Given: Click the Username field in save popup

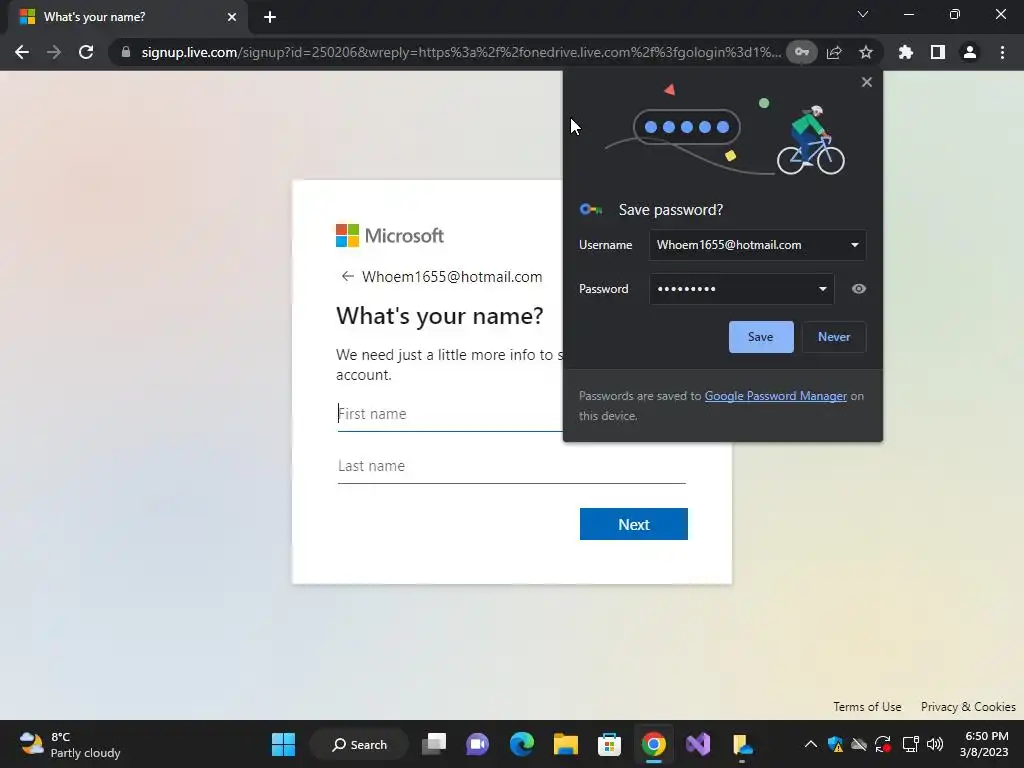Looking at the screenshot, I should tap(758, 245).
